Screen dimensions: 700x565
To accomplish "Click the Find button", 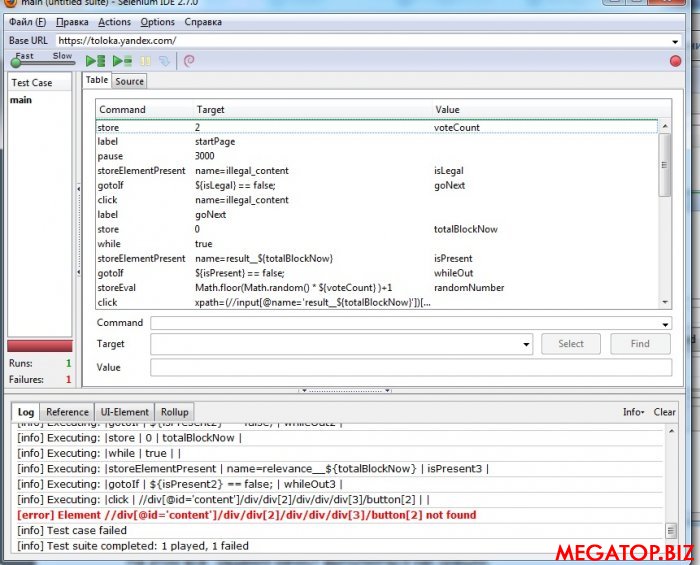I will pos(640,344).
